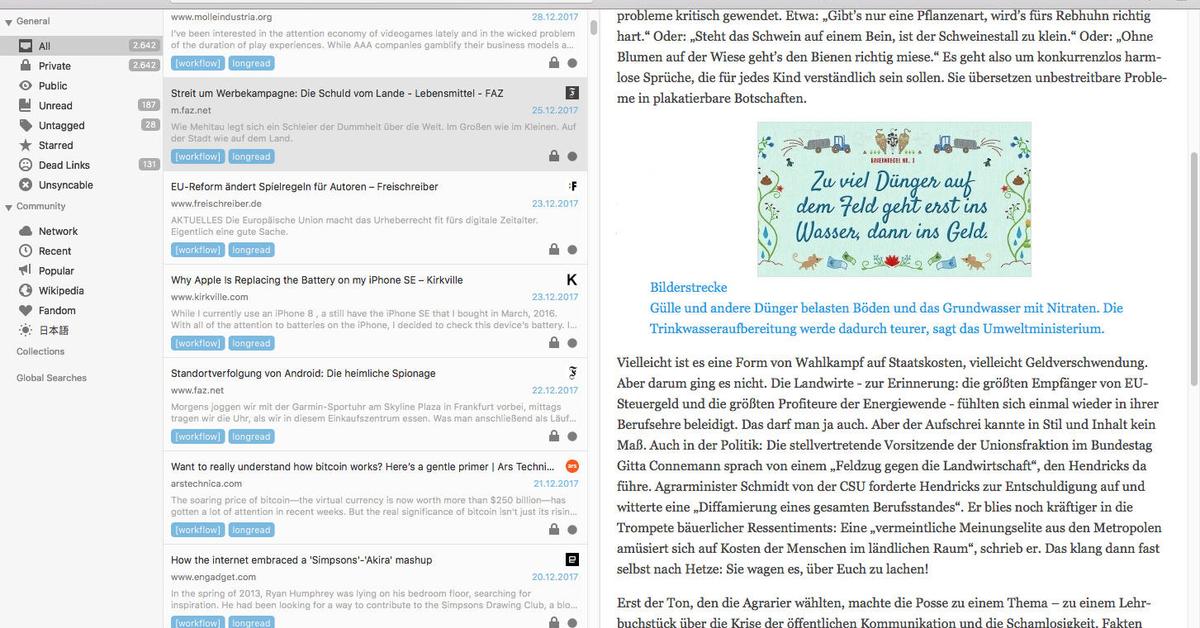Image resolution: width=1200 pixels, height=628 pixels.
Task: Click Freischreiber favicon on EU-Reform bookmark
Action: point(572,186)
